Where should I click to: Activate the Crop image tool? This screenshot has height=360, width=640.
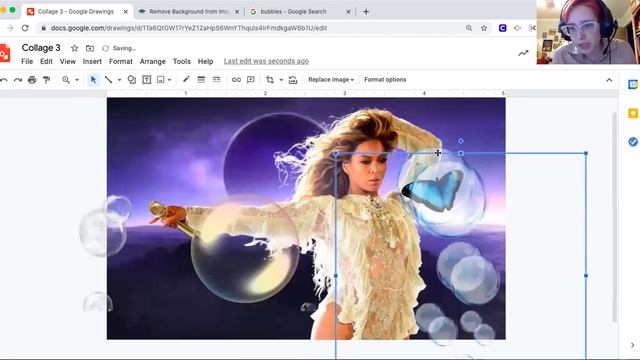pos(270,80)
